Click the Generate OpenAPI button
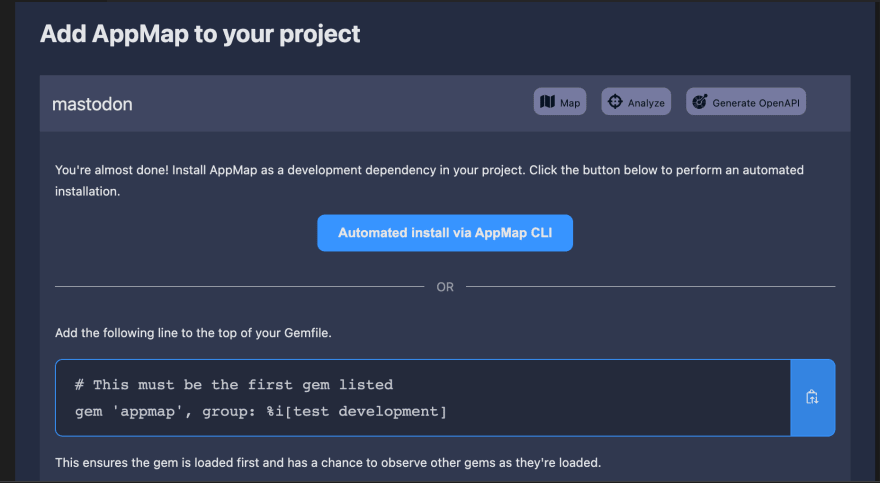This screenshot has width=880, height=483. (746, 102)
